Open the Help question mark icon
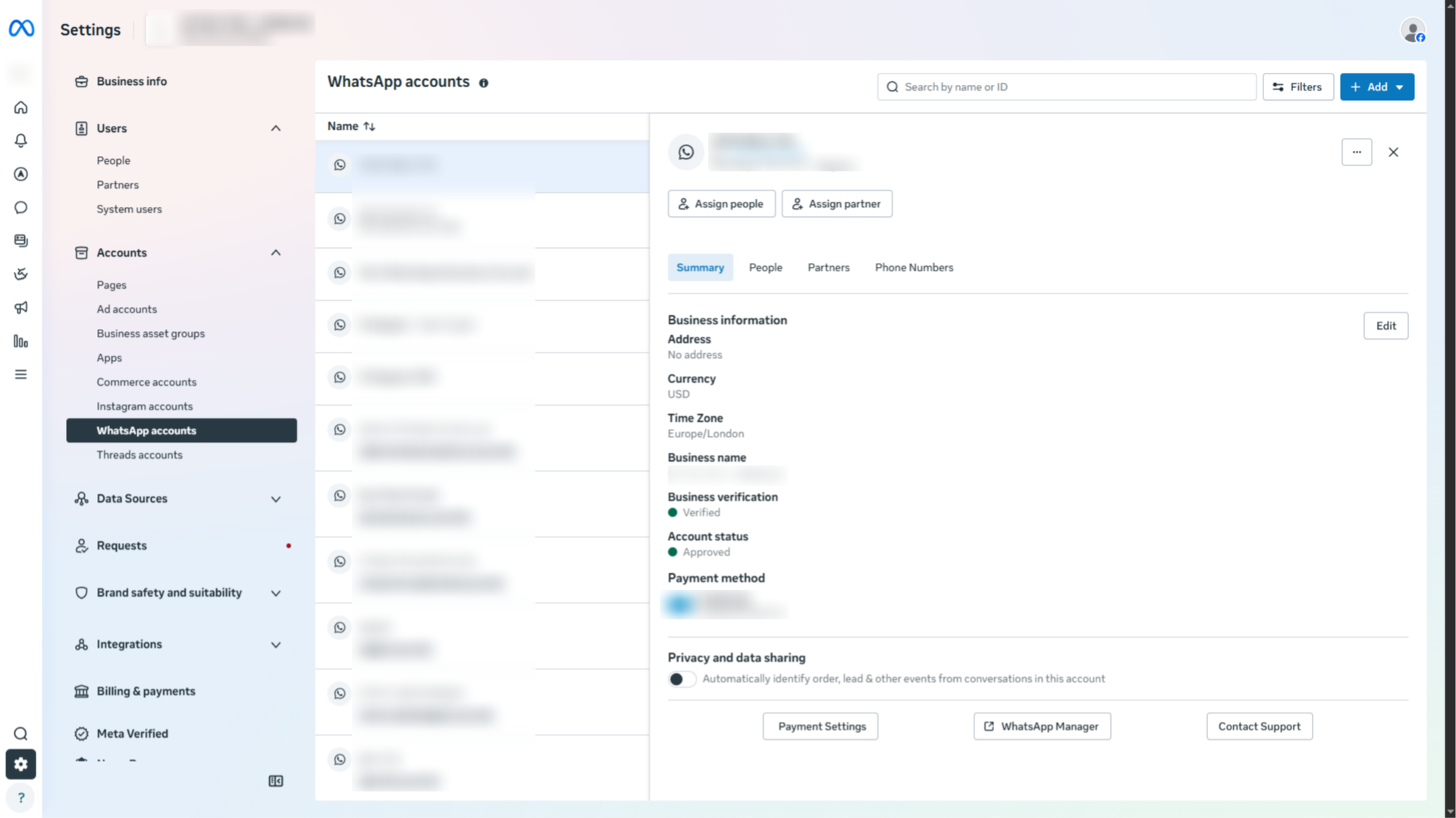 (21, 798)
